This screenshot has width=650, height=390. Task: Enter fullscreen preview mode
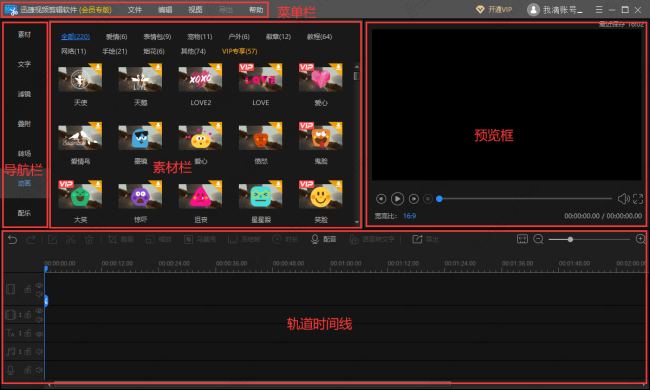tap(638, 199)
